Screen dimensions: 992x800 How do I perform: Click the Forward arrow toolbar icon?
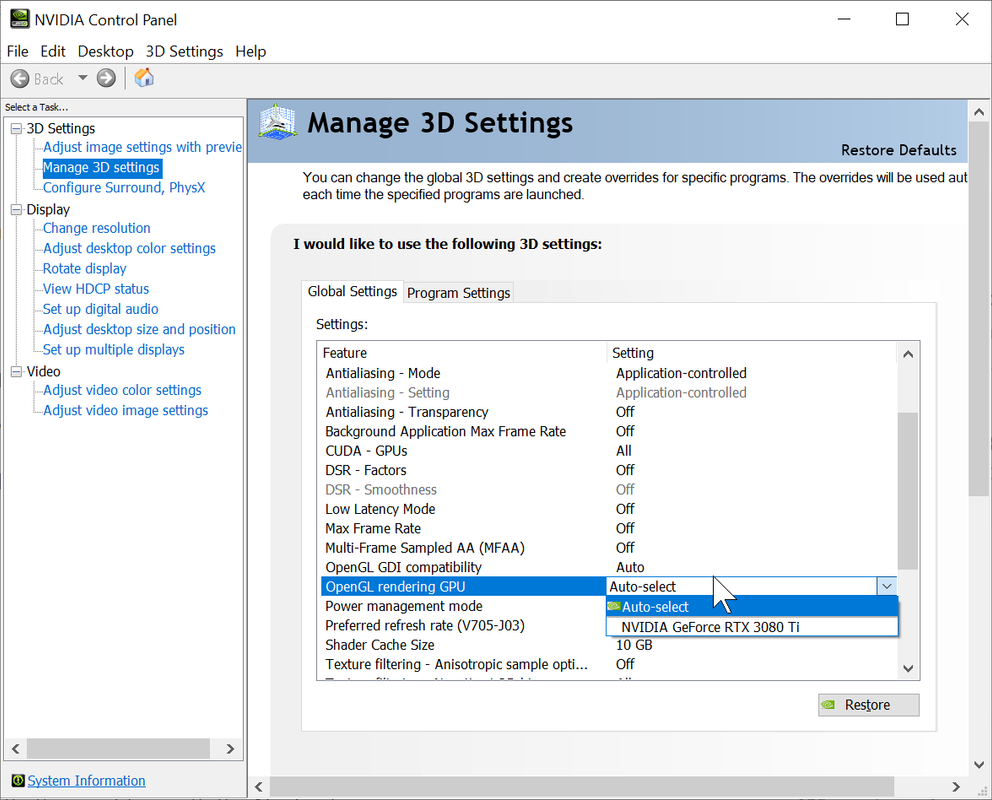point(106,78)
